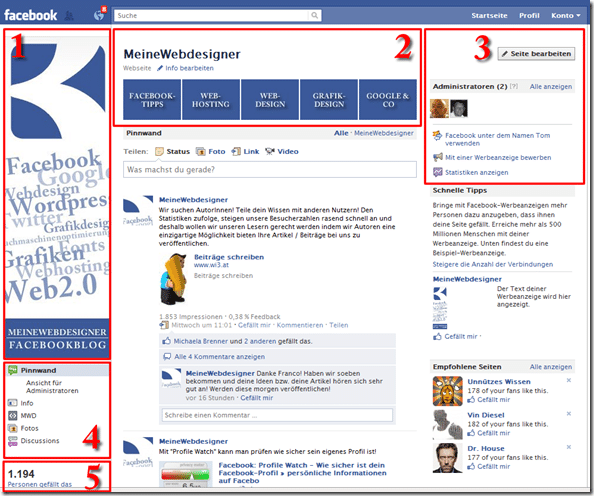This screenshot has width=594, height=496.
Task: Go to Startseite in top menu
Action: pos(489,16)
